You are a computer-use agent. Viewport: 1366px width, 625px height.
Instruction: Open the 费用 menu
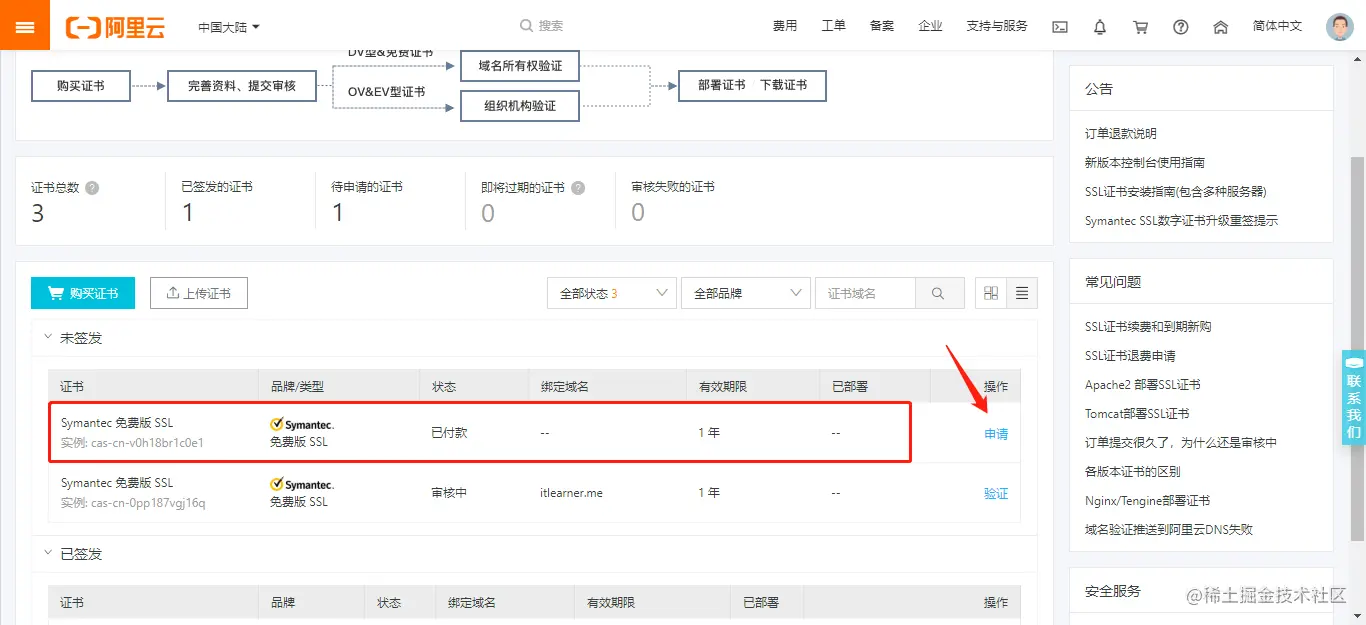coord(785,26)
